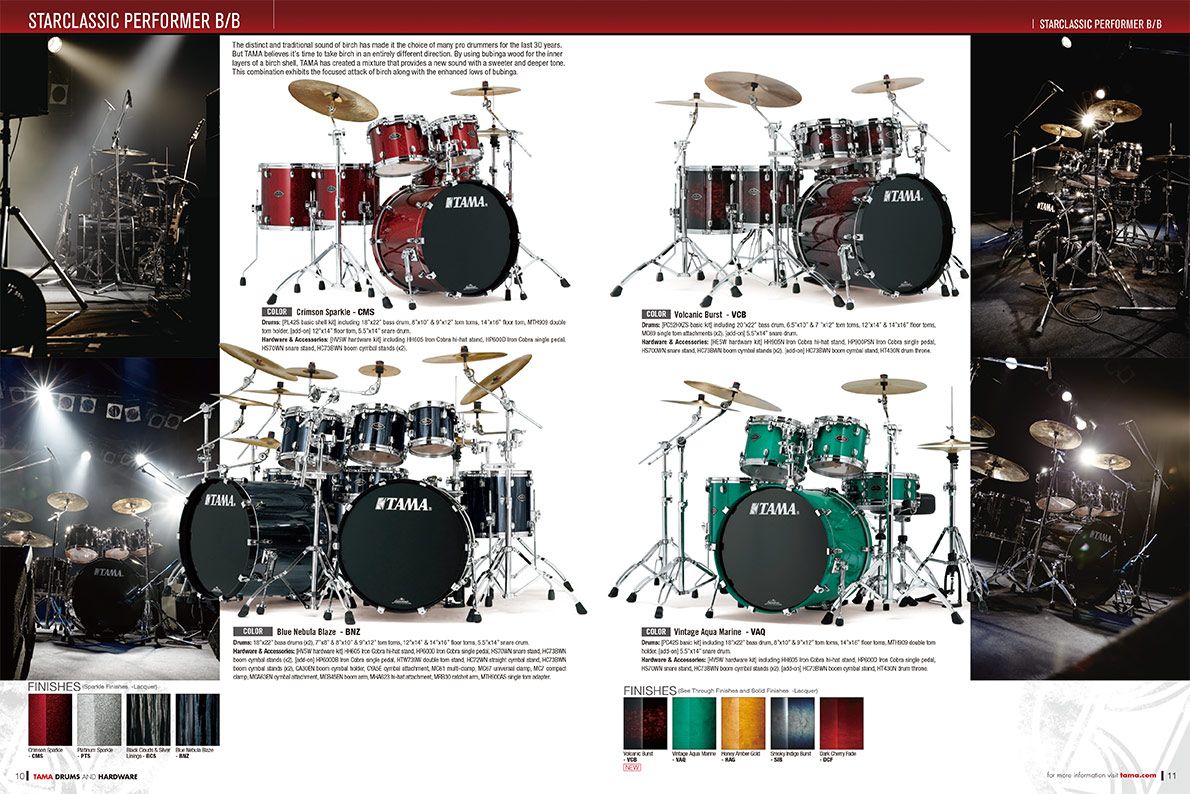1190x794 pixels.
Task: Click the Volcanic Burst Drums specification line
Action: click(x=789, y=329)
